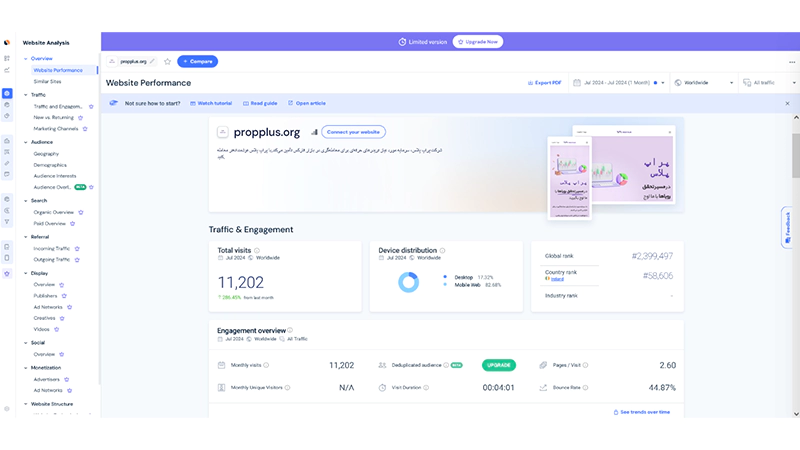Open the Feedback side tab
The image size is (800, 450).
click(x=787, y=228)
